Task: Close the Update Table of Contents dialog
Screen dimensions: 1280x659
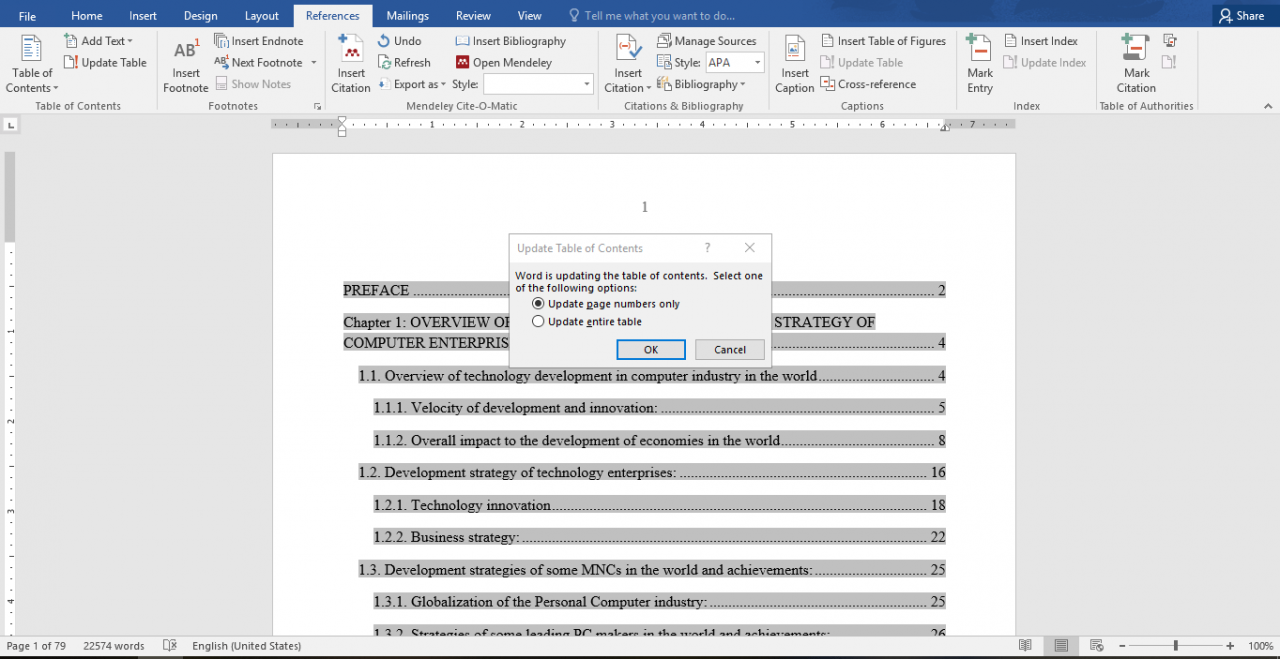Action: click(x=750, y=248)
